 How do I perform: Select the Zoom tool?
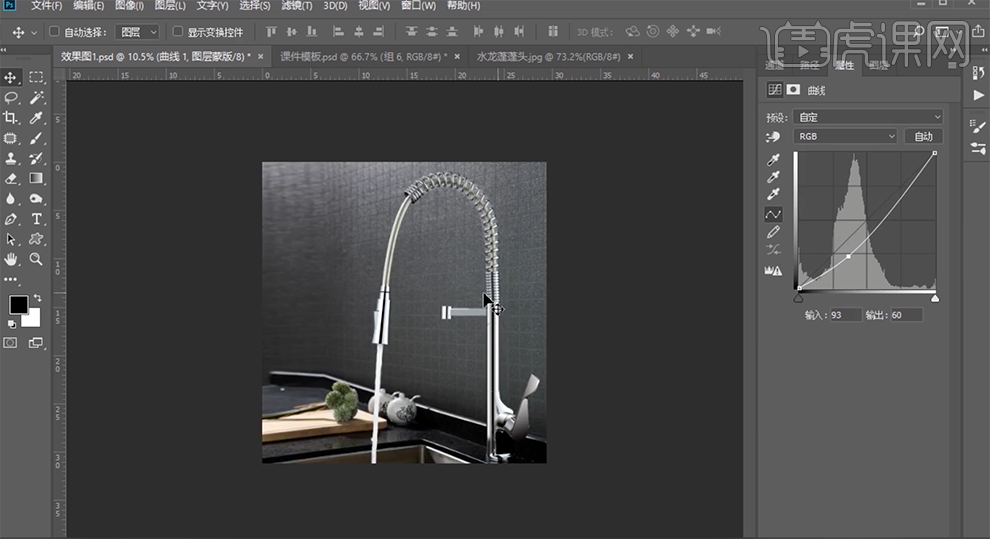[x=36, y=259]
